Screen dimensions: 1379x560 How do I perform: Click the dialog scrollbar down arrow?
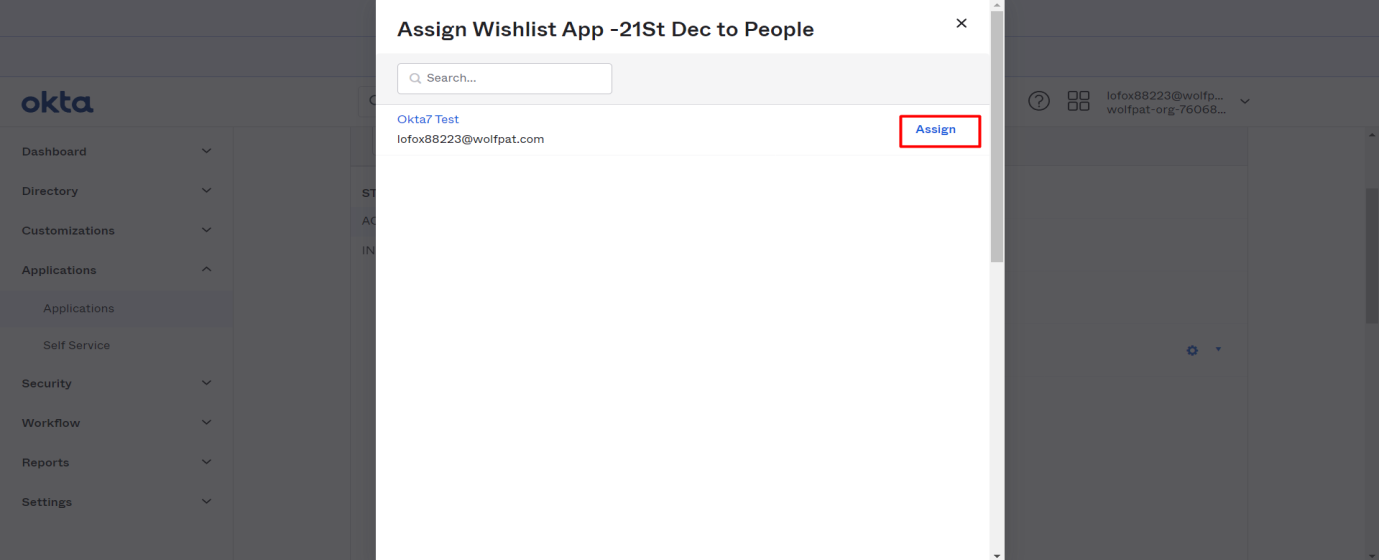997,554
